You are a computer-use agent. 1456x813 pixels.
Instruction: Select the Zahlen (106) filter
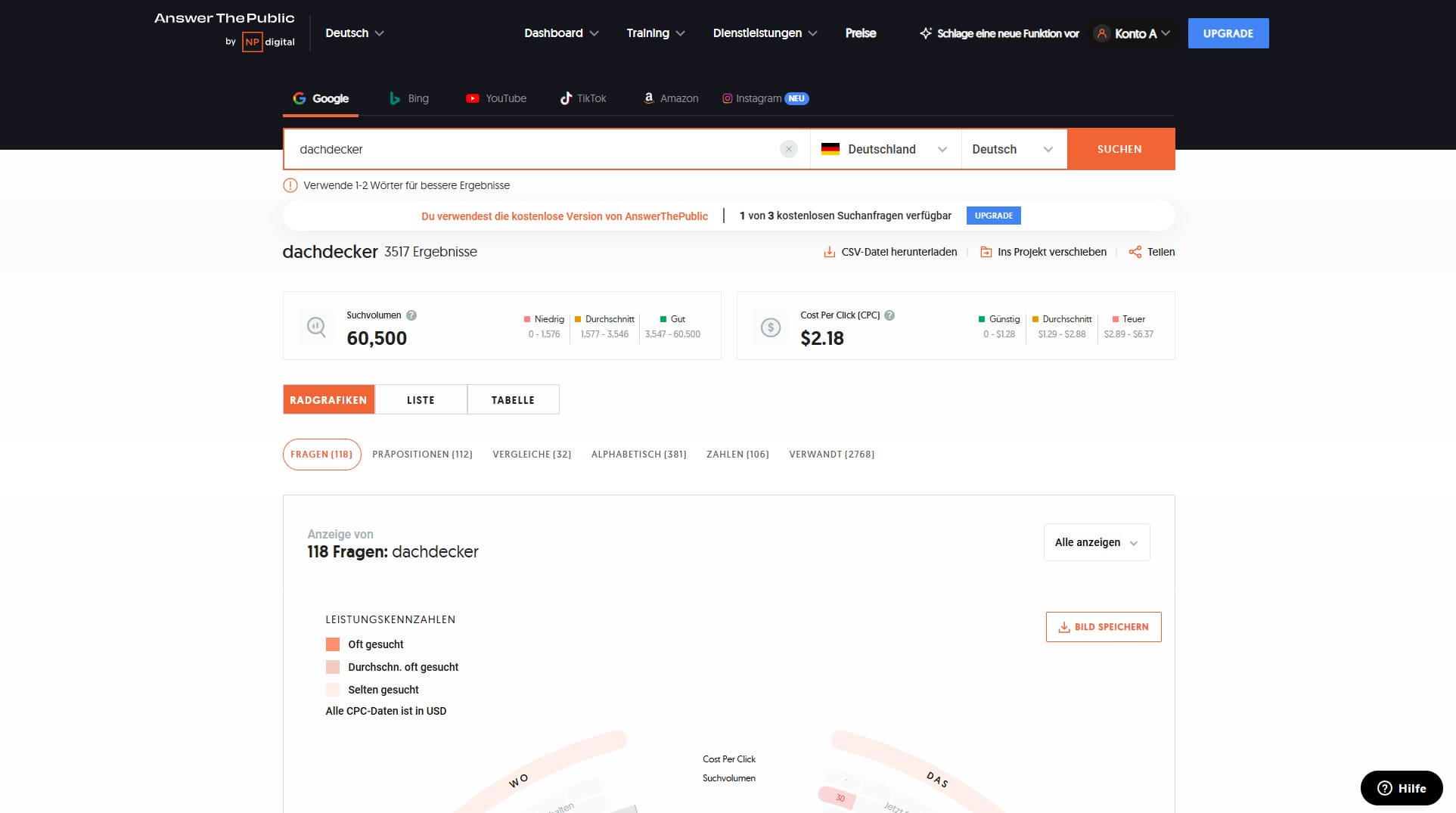coord(737,455)
